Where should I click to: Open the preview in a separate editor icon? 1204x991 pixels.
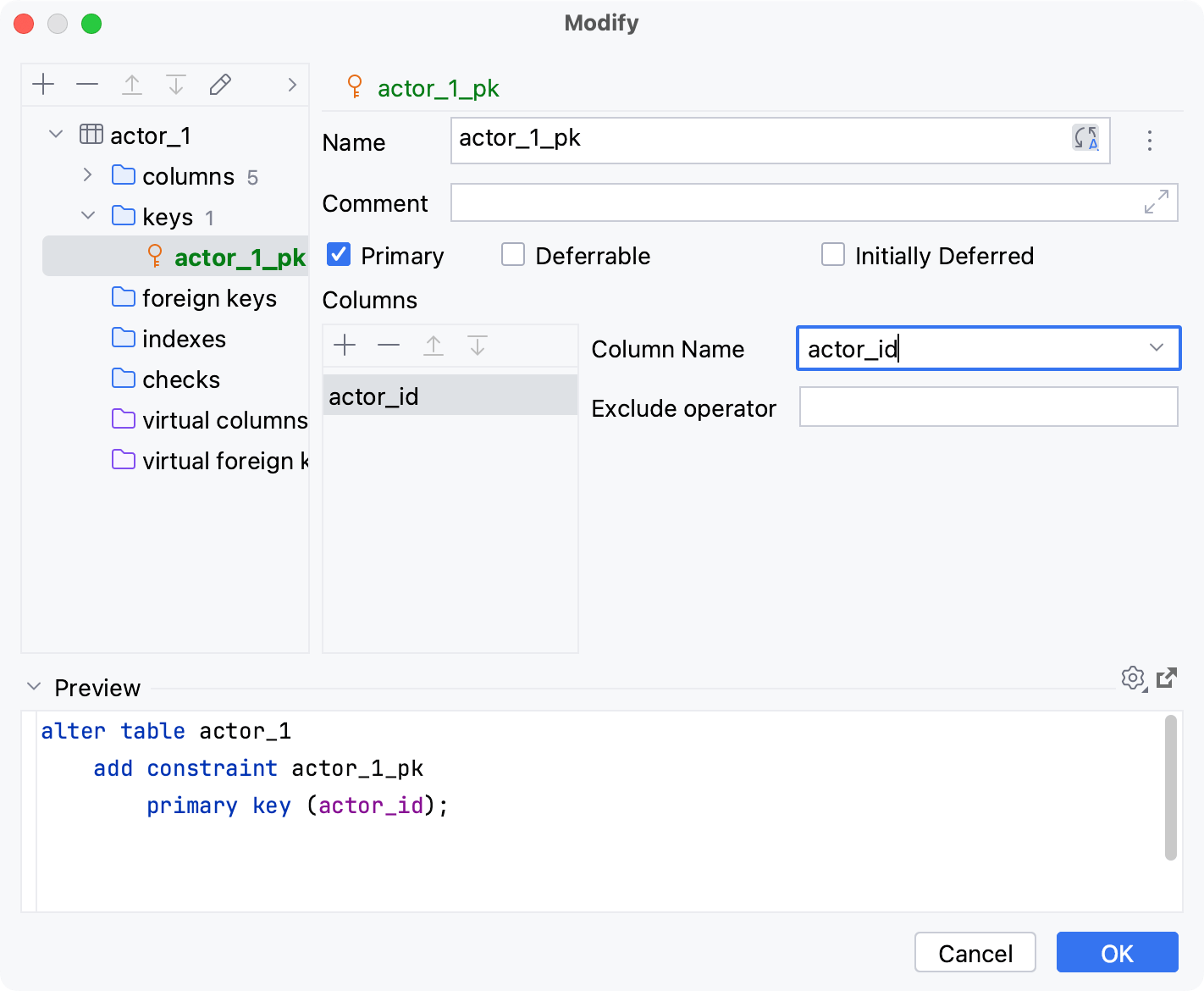pos(1168,678)
